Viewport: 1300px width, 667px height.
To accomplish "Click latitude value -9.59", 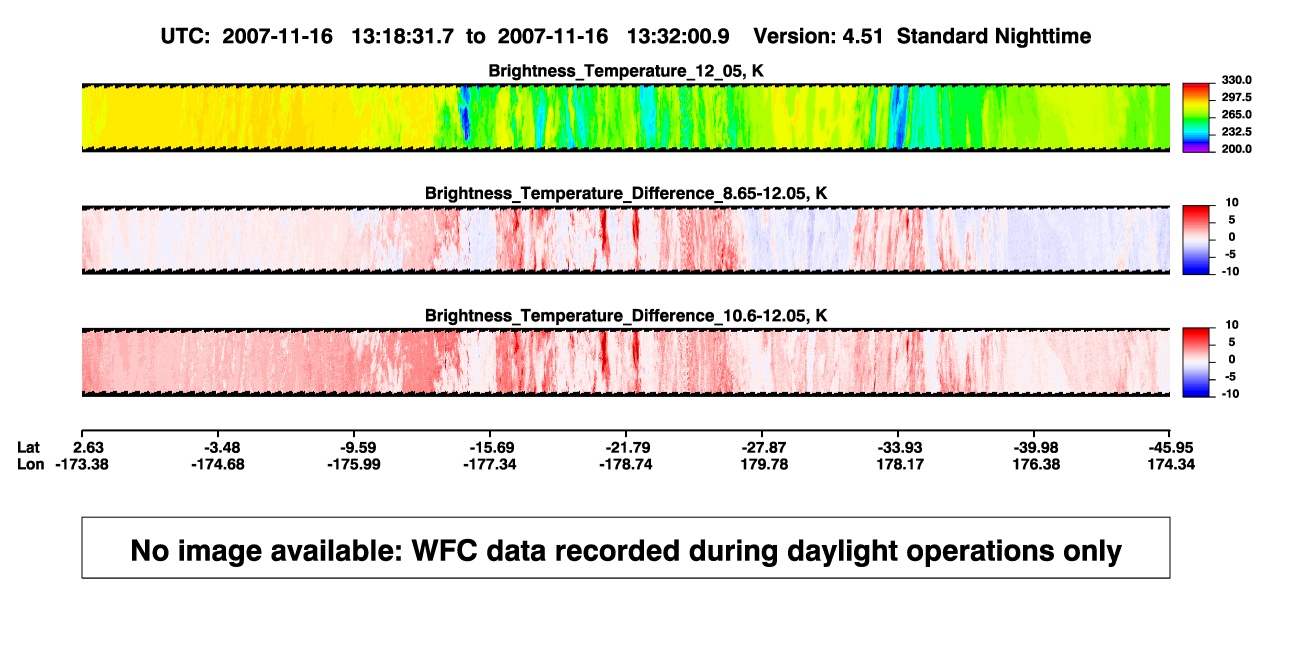I will coord(353,447).
